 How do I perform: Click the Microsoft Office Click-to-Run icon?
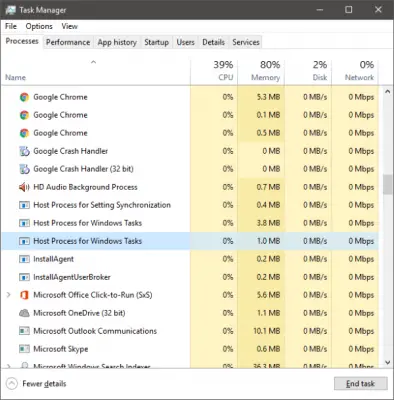pos(24,295)
